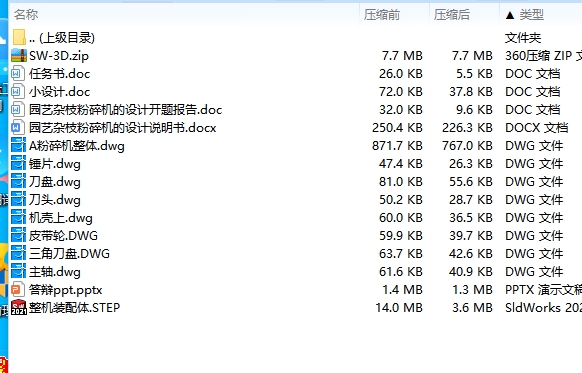Screen dimensions: 582x373
Task: Select the .. (上级目录) row name
Action: click(62, 37)
